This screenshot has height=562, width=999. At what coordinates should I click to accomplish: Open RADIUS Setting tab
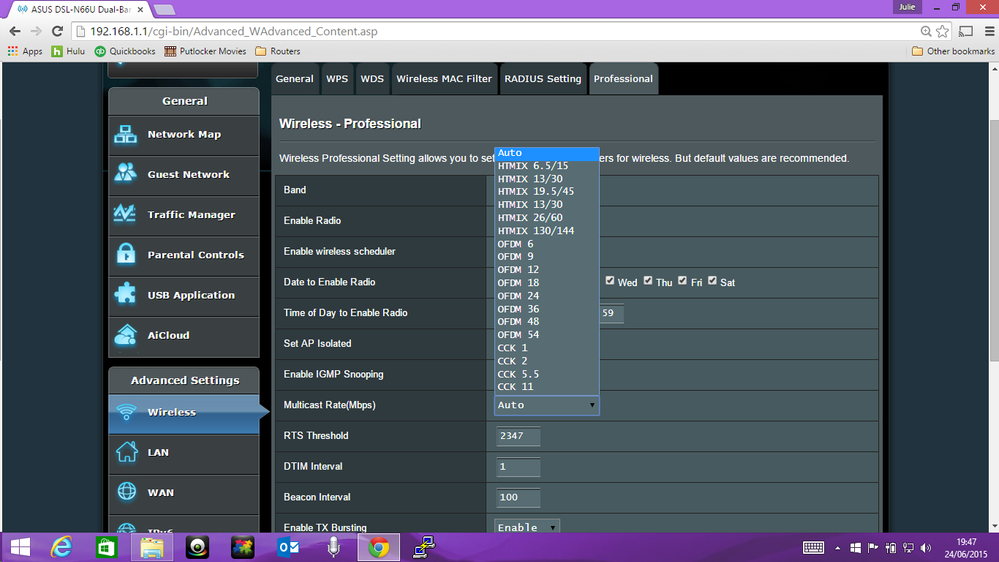pos(543,79)
